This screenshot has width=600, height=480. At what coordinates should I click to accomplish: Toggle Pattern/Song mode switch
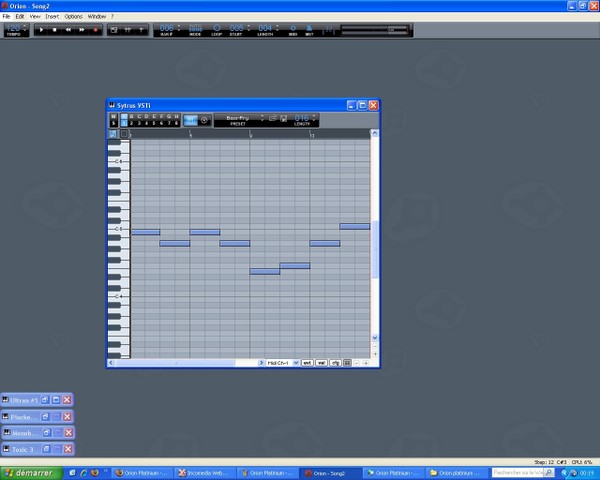(x=195, y=29)
